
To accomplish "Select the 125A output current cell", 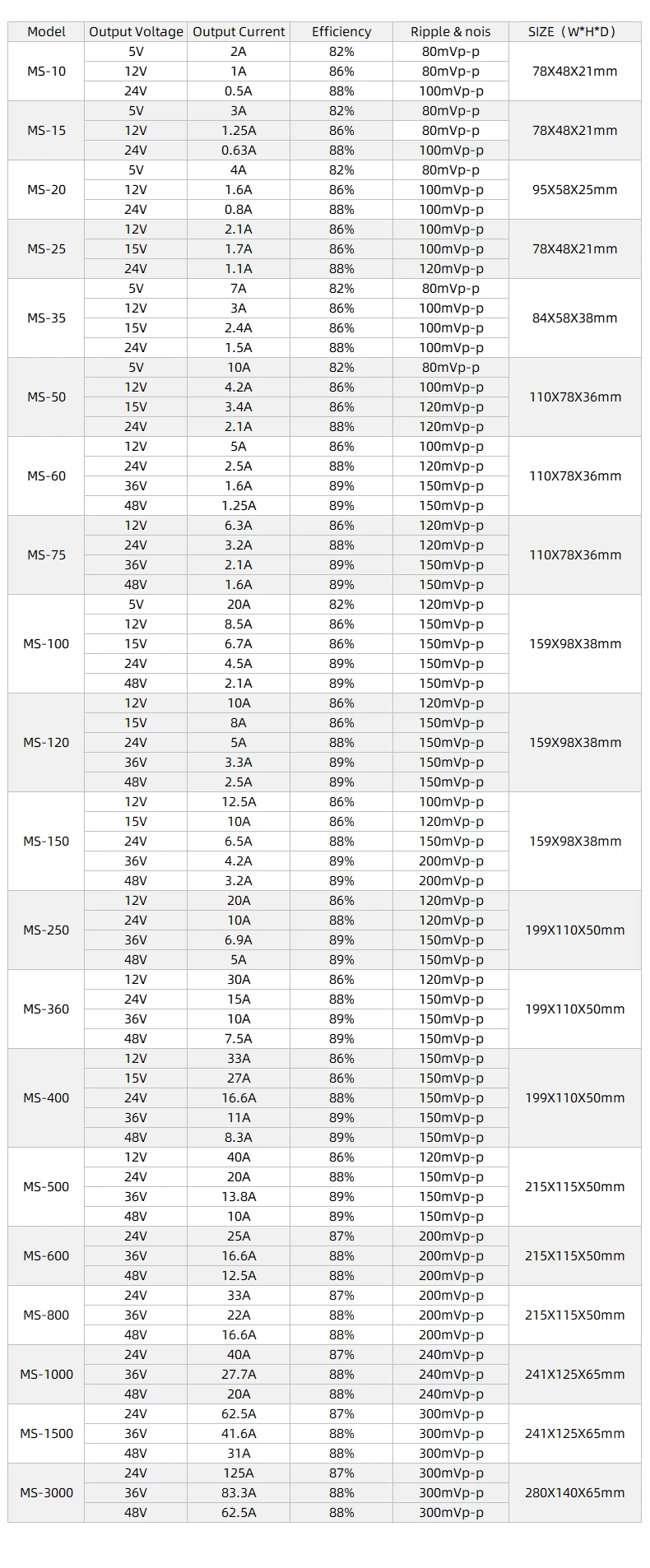I will (239, 1473).
